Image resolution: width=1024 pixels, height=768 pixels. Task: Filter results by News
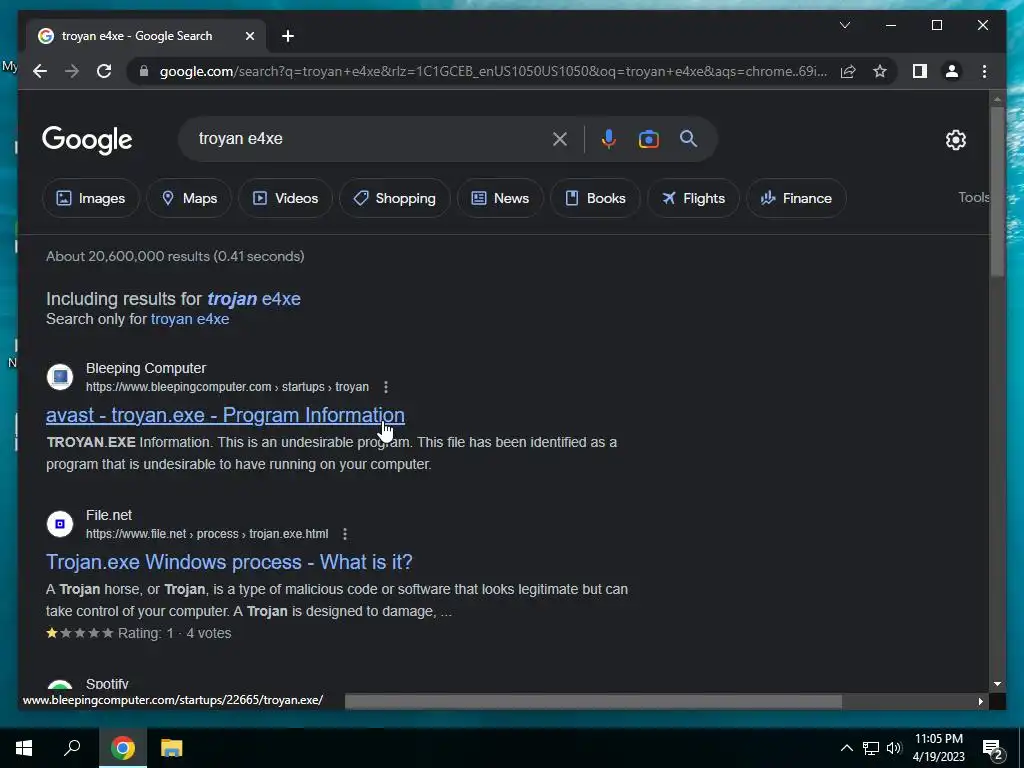(x=500, y=198)
